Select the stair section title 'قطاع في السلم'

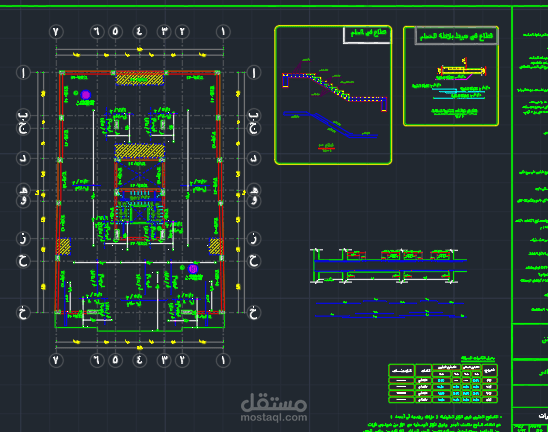[x=368, y=33]
